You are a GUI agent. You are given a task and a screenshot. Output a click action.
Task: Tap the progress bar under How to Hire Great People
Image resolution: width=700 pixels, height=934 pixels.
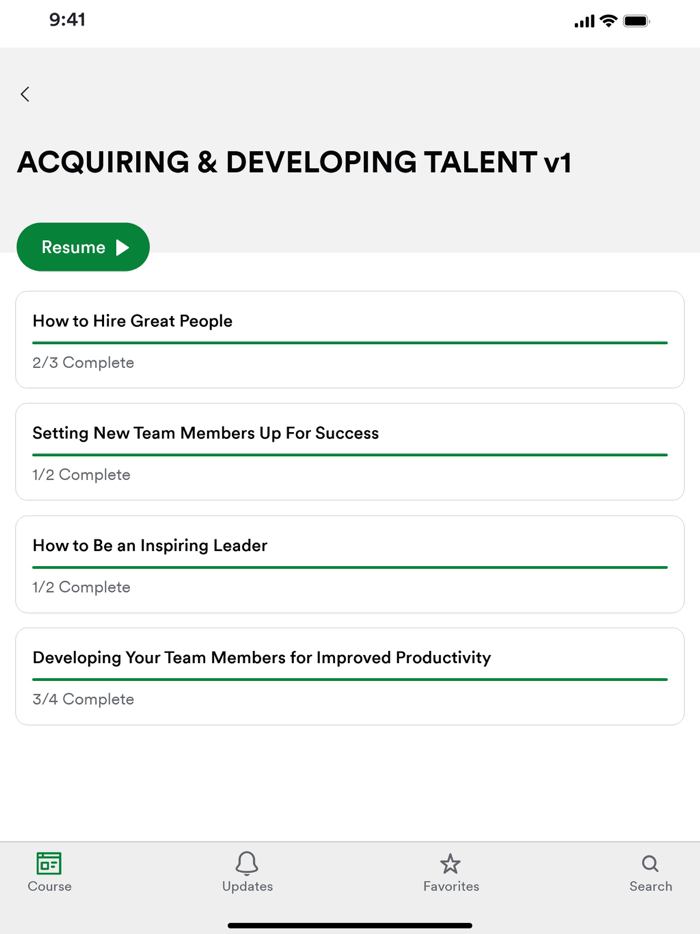click(350, 341)
